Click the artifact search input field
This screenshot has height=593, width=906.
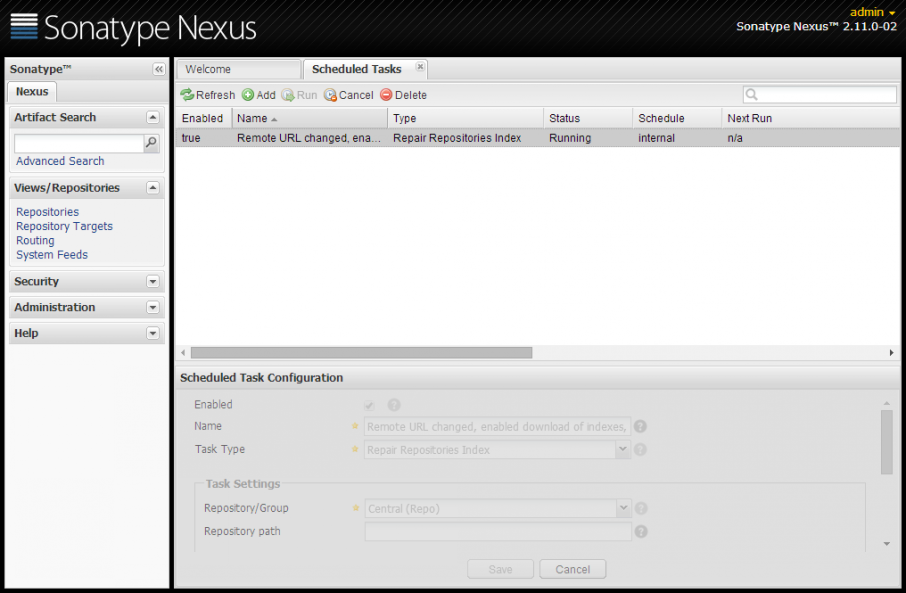click(79, 143)
